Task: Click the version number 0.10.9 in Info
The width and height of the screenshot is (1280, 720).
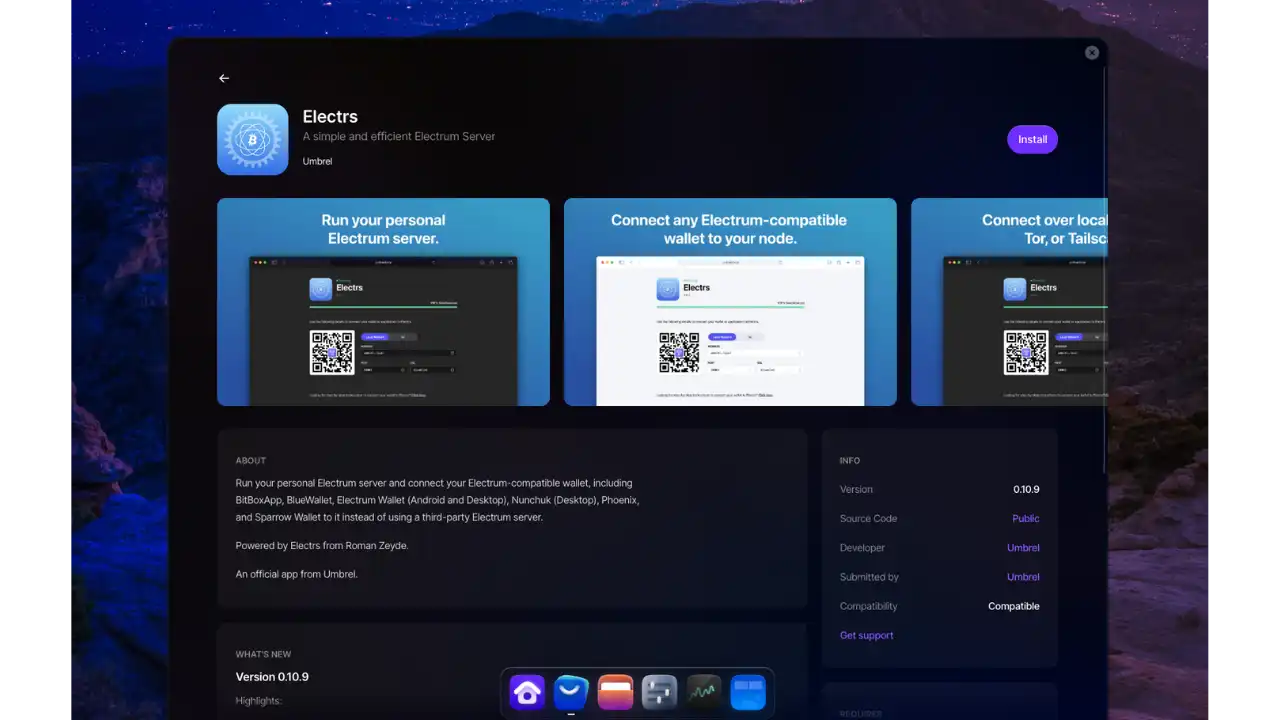Action: pyautogui.click(x=1026, y=490)
